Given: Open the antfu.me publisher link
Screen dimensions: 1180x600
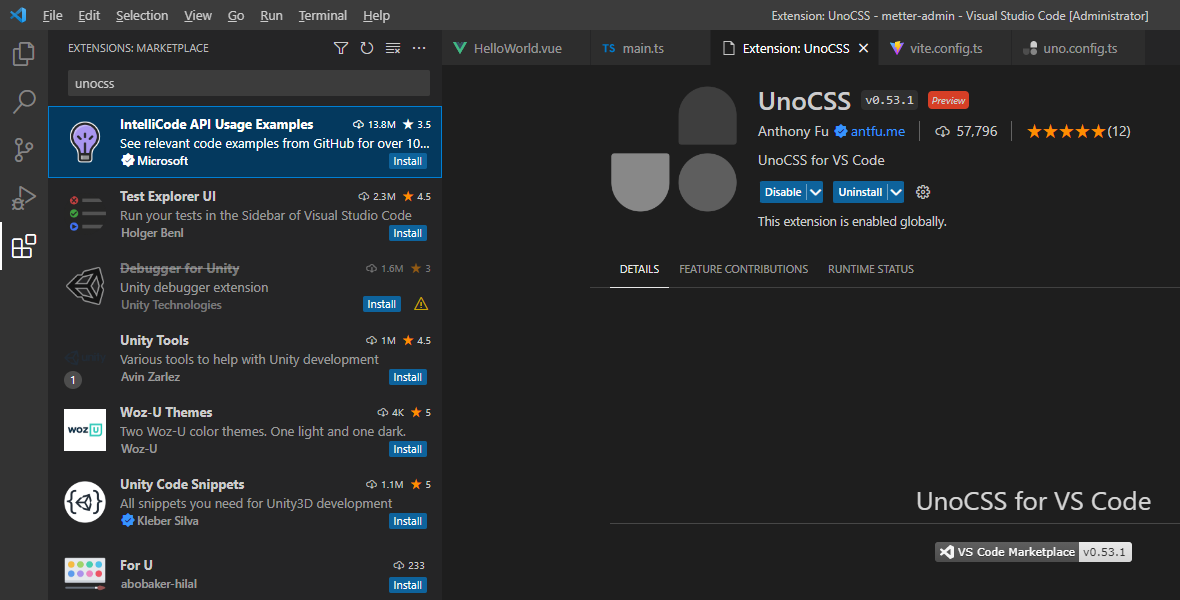Looking at the screenshot, I should [x=877, y=131].
